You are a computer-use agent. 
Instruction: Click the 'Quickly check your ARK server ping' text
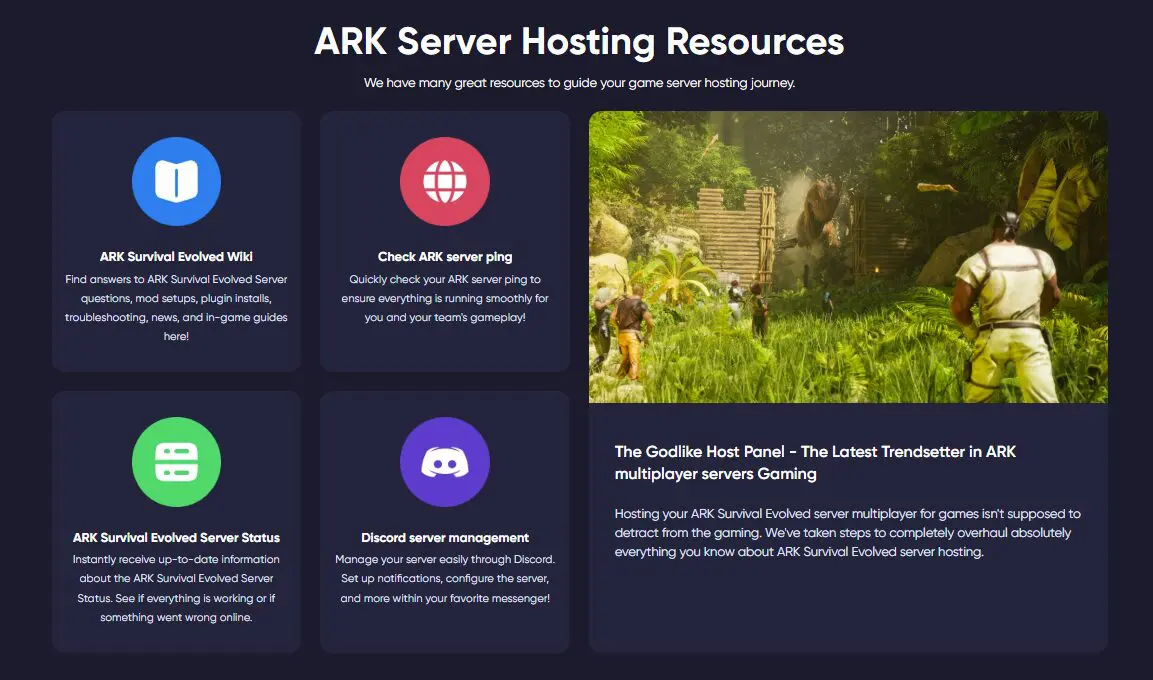click(445, 298)
